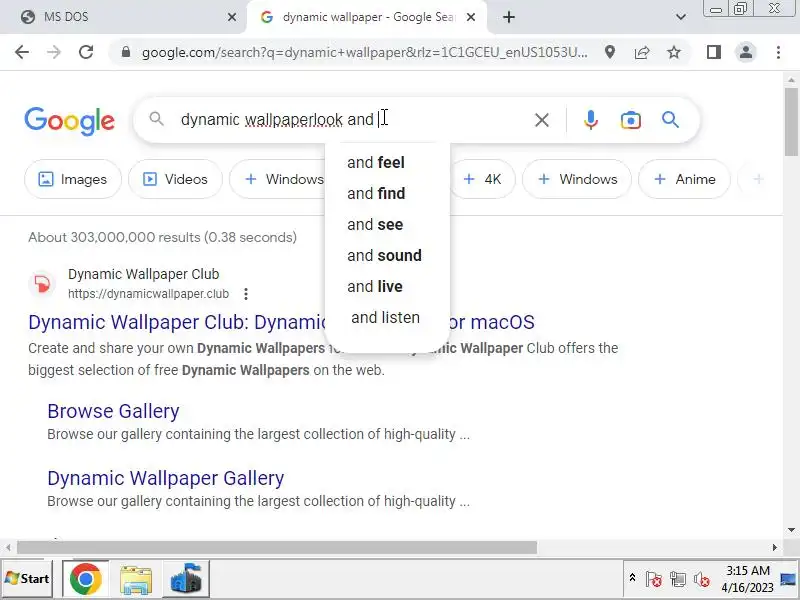Viewport: 800px width, 600px height.
Task: Open a new browser tab
Action: (509, 17)
